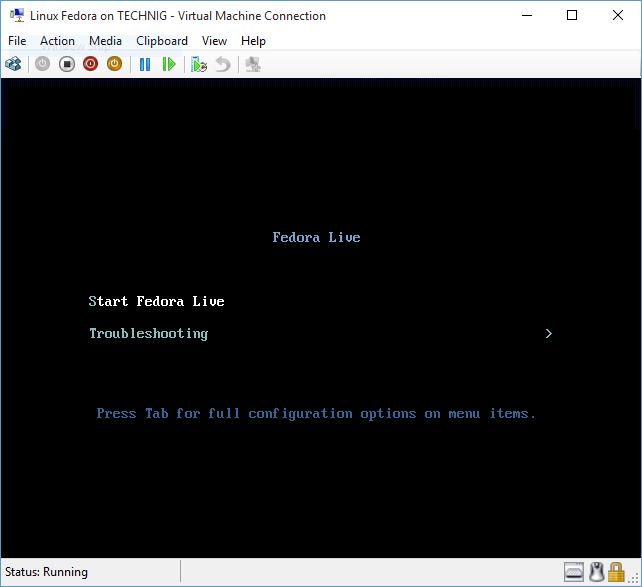The image size is (642, 587).
Task: Create a checkpoint using the toolbar icon
Action: 199,64
